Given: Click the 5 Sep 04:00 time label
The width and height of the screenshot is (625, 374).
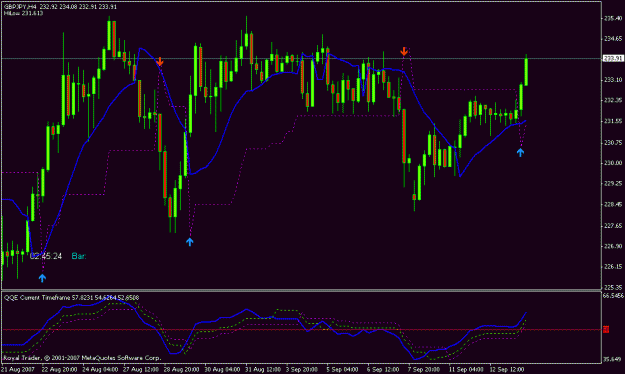Looking at the screenshot, I should coord(342,369).
